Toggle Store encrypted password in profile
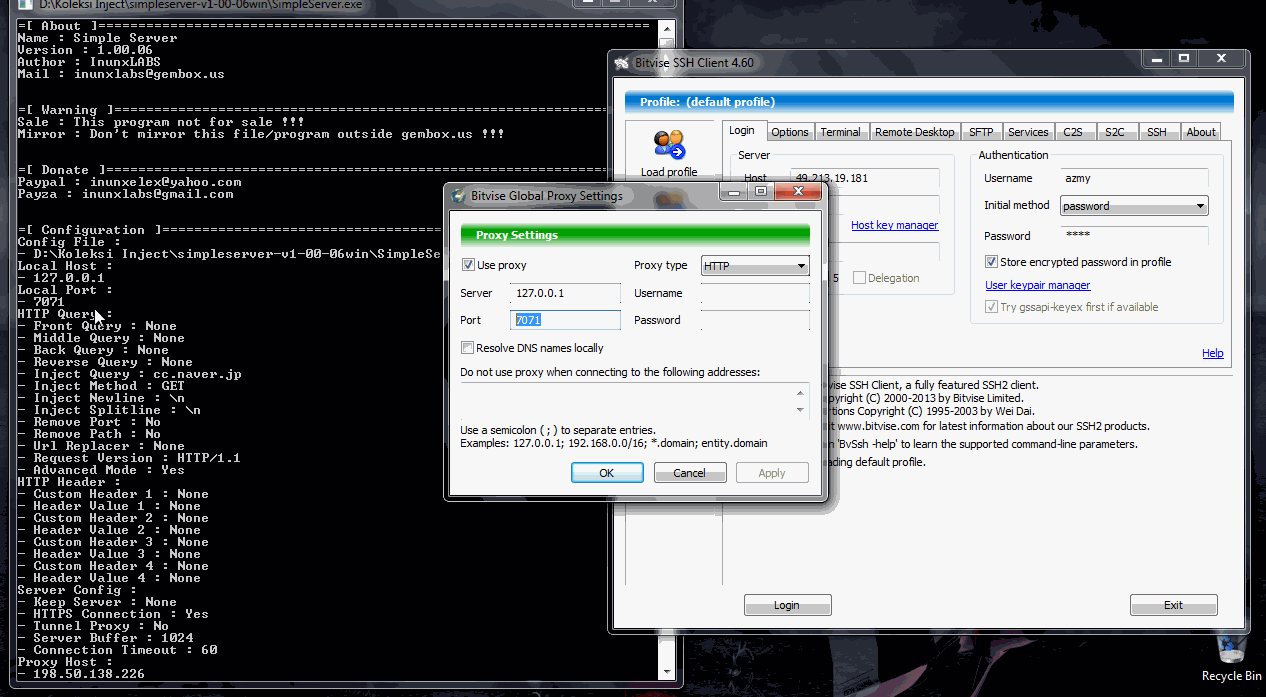This screenshot has width=1266, height=697. click(x=991, y=262)
